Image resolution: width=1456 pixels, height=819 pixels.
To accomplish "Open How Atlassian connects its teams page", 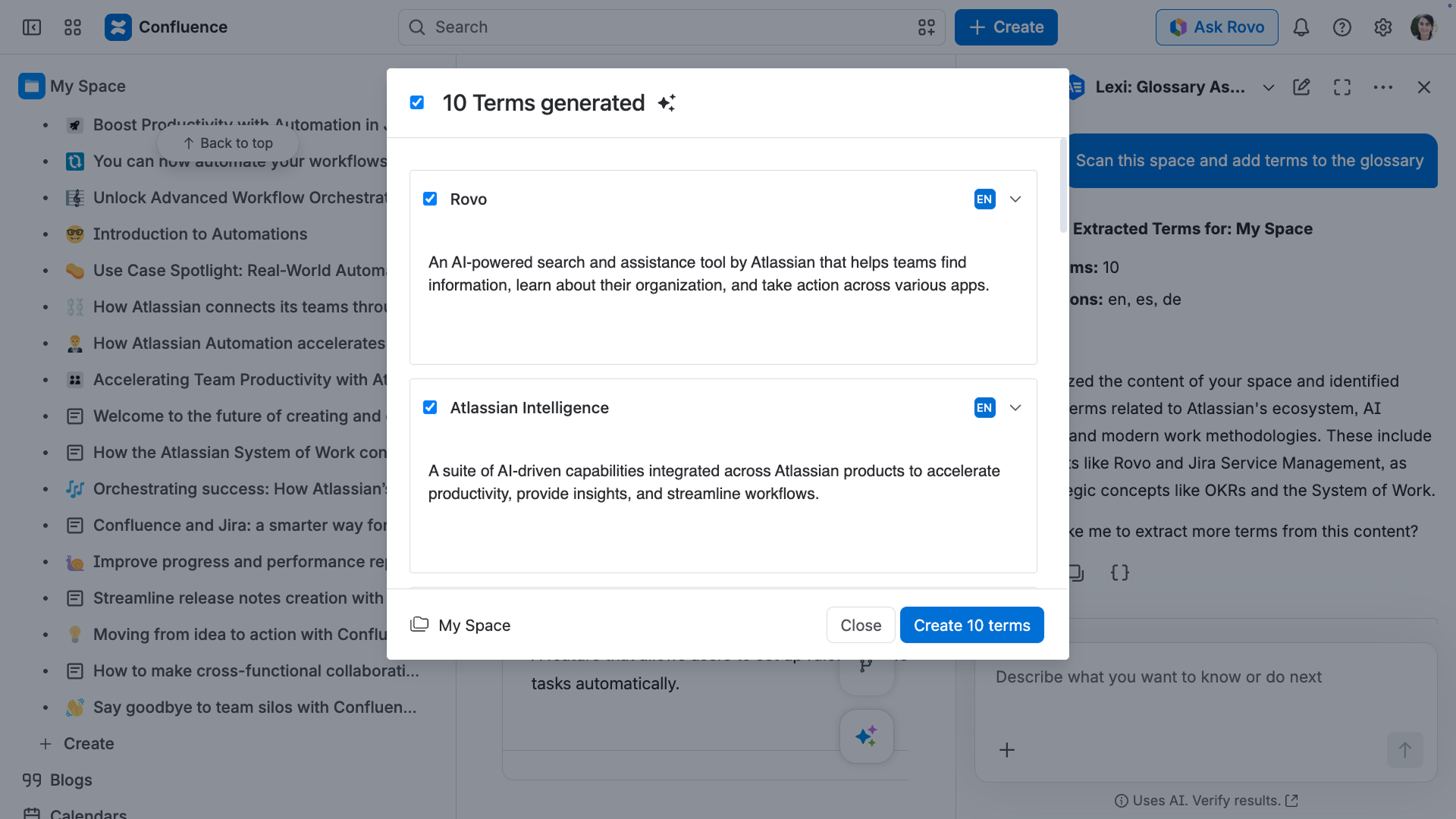I will (240, 307).
